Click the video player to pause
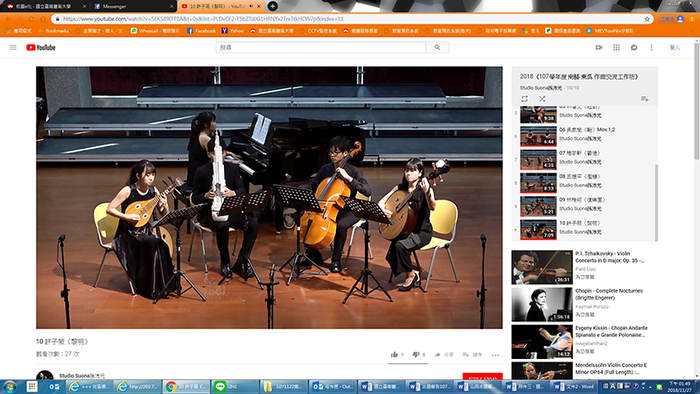This screenshot has width=700, height=394. (x=269, y=198)
